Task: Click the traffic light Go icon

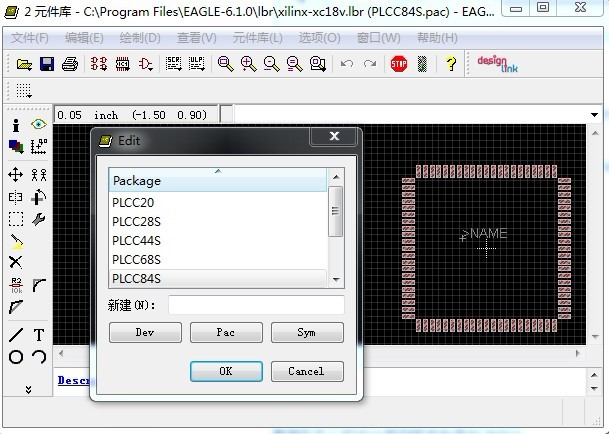Action: (x=422, y=64)
